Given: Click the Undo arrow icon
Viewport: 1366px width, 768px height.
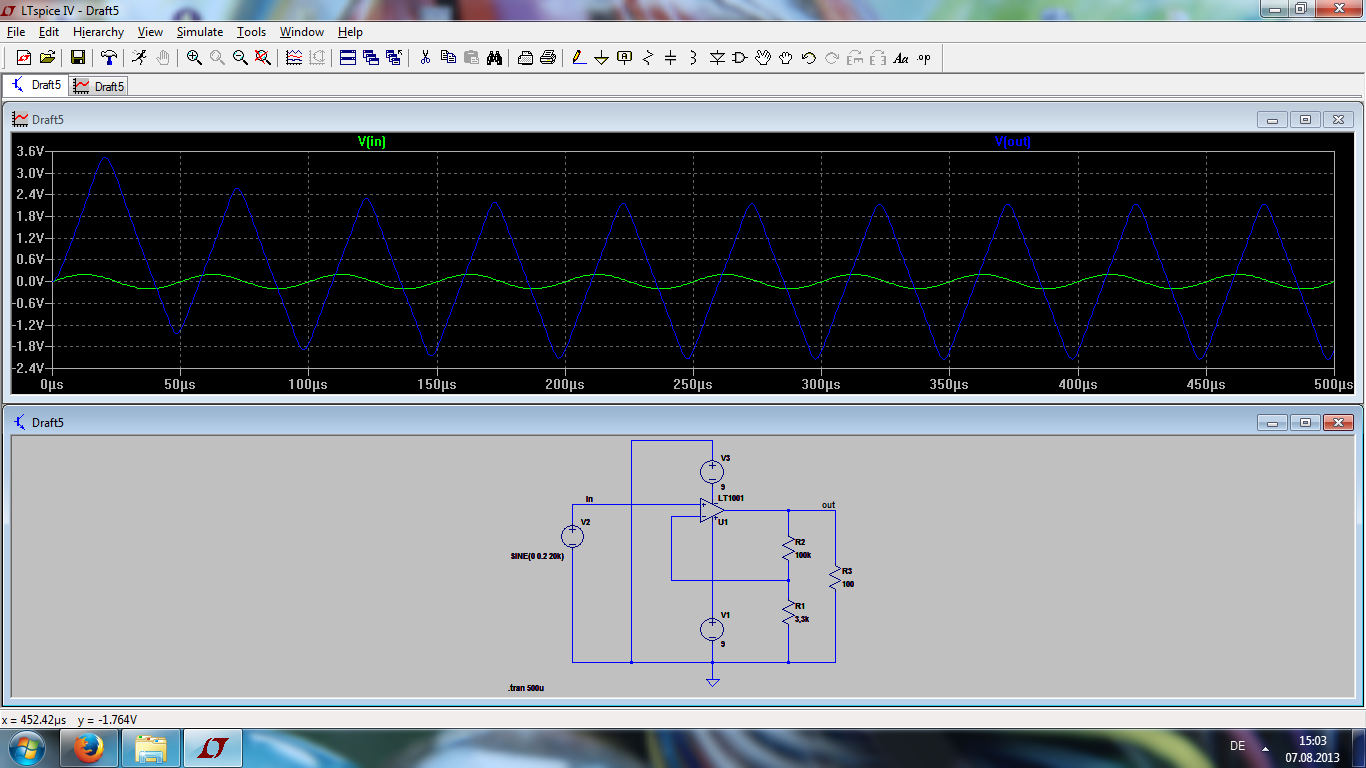Looking at the screenshot, I should click(x=809, y=58).
